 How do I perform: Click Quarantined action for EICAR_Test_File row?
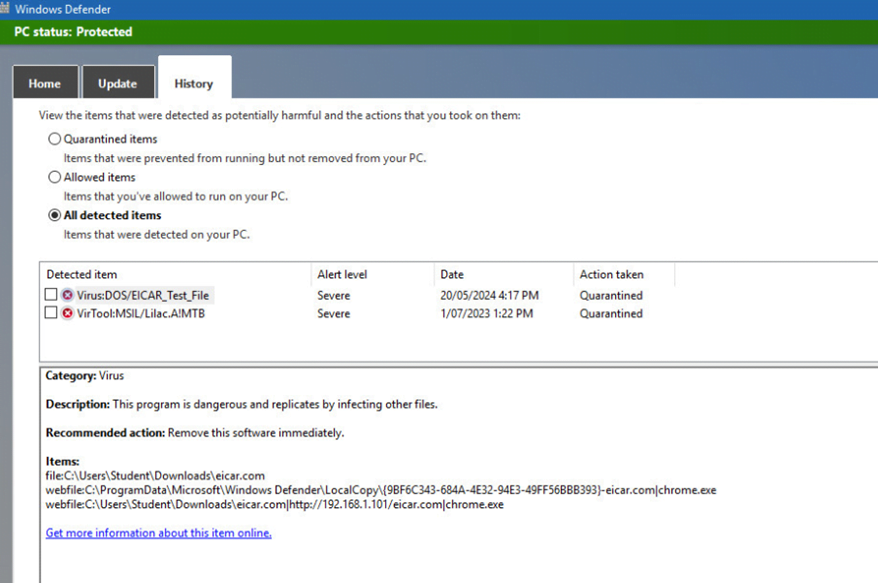click(611, 295)
